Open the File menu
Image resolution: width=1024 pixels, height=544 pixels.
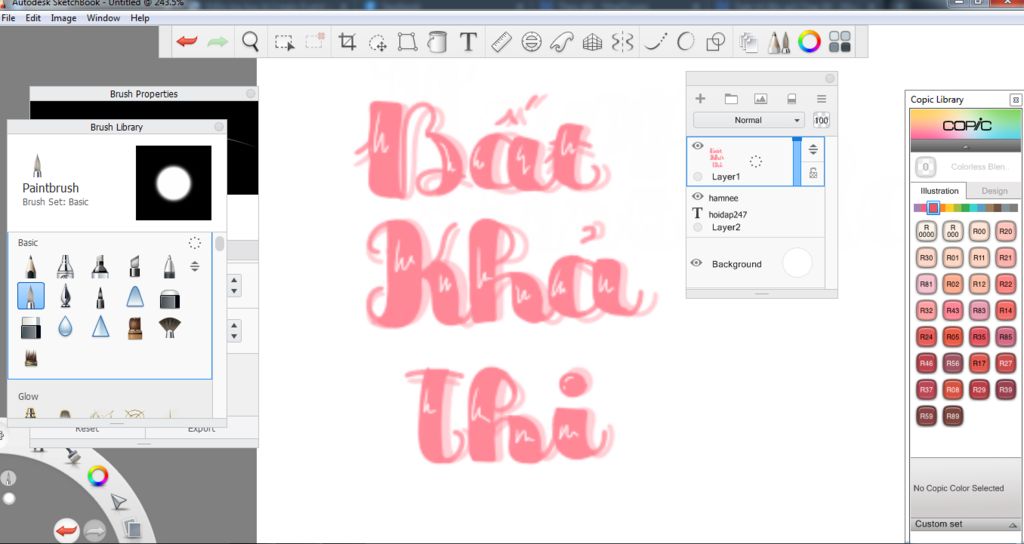click(x=8, y=18)
